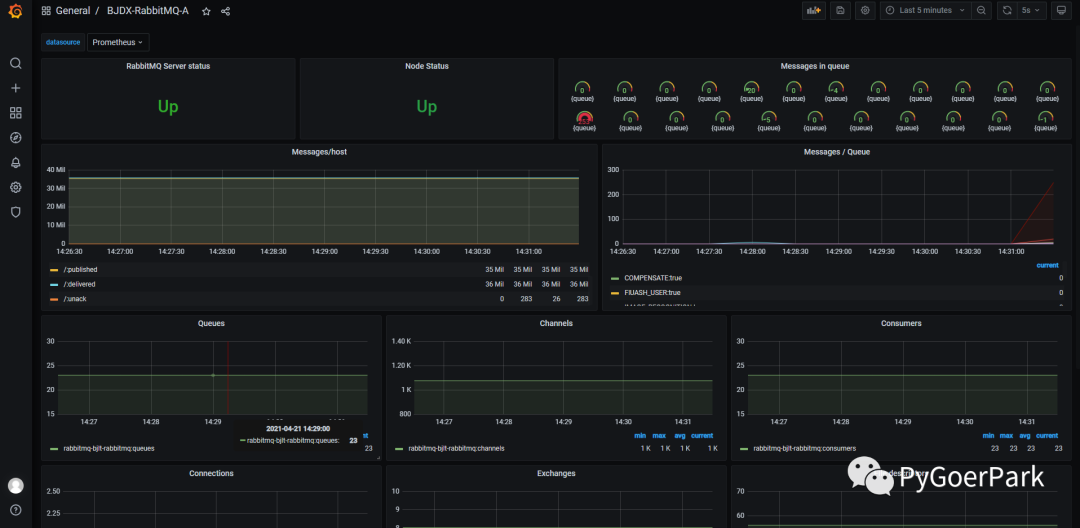
Task: Share the dashboard via share icon
Action: point(225,11)
